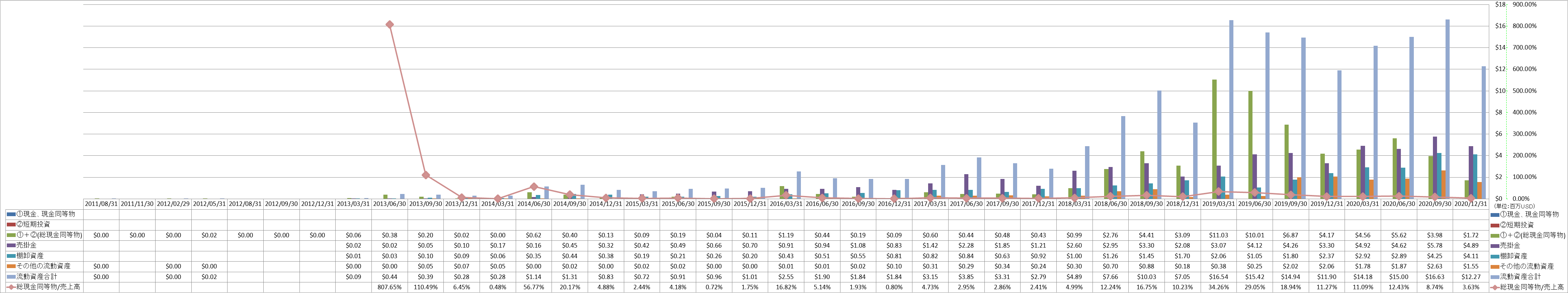Click the $2.55 total cell under 2016/03/31
Image resolution: width=1568 pixels, height=293 pixels.
pyautogui.click(x=786, y=277)
